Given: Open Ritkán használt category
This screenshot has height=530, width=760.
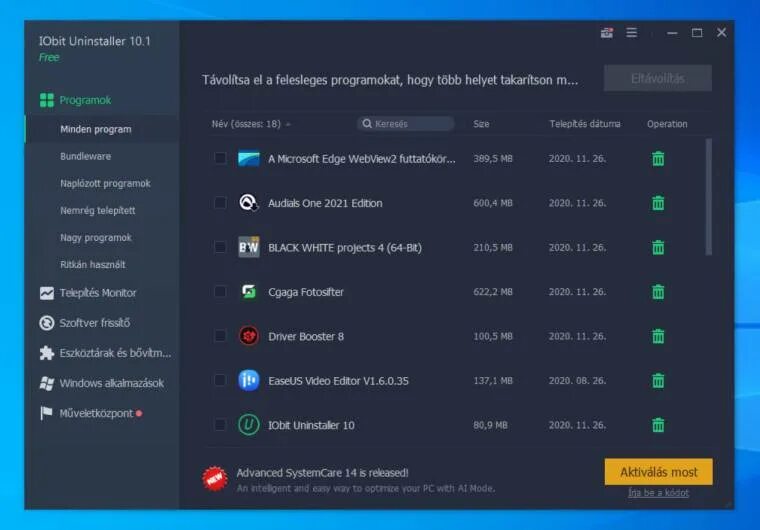Looking at the screenshot, I should (93, 265).
